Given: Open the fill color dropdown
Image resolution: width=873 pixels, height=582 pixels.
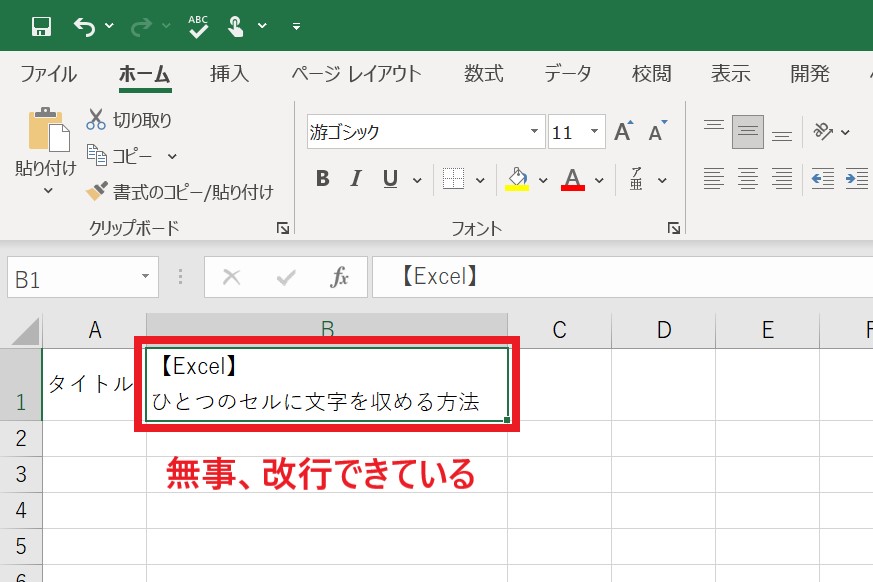Looking at the screenshot, I should click(543, 180).
